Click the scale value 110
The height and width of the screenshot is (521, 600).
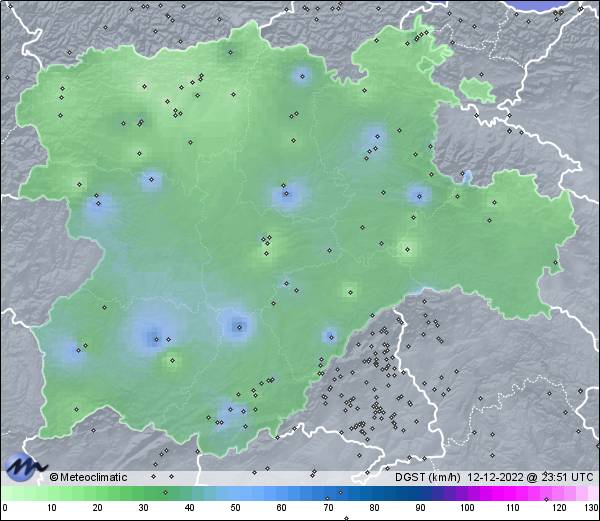(x=513, y=508)
